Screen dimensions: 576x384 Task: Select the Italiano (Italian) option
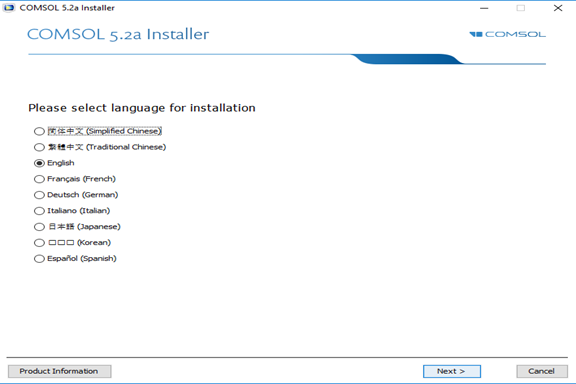[x=39, y=211]
